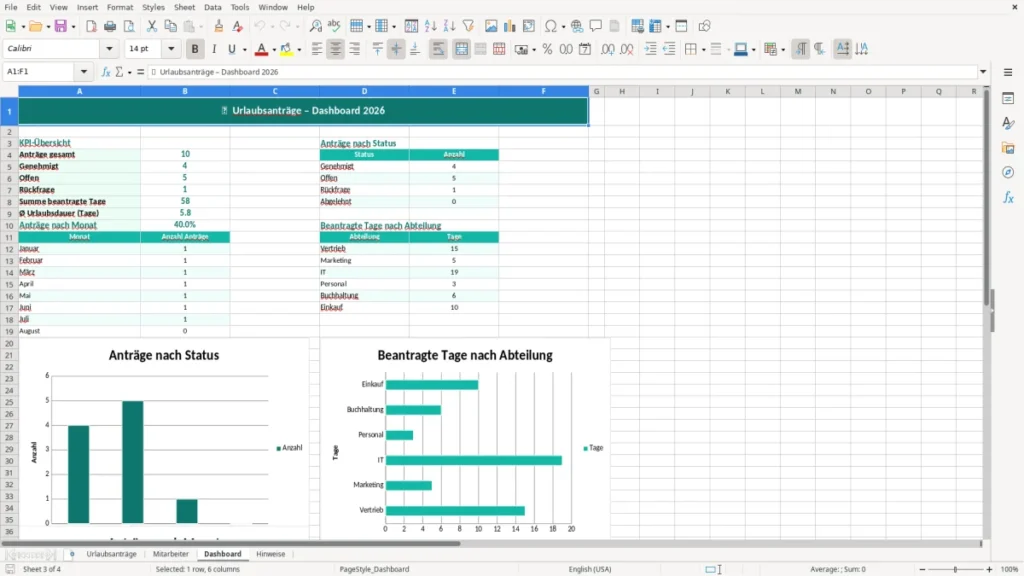The image size is (1024, 576).
Task: Click PageStyle_Dashboard in the status bar
Action: pos(374,569)
